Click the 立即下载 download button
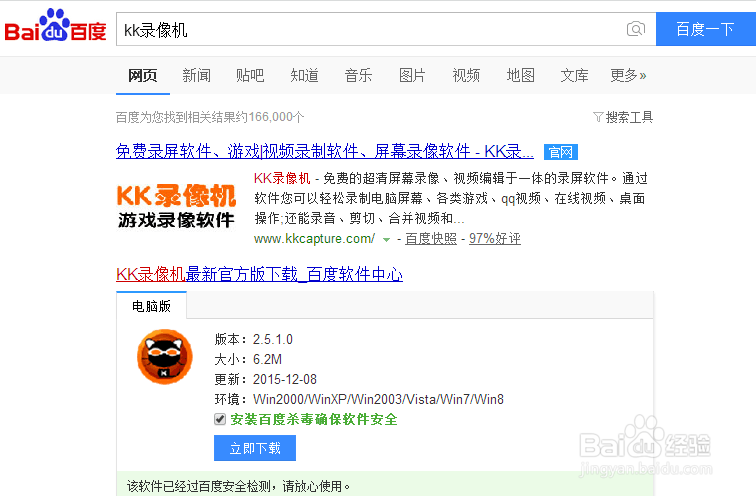This screenshot has width=756, height=496. click(255, 448)
